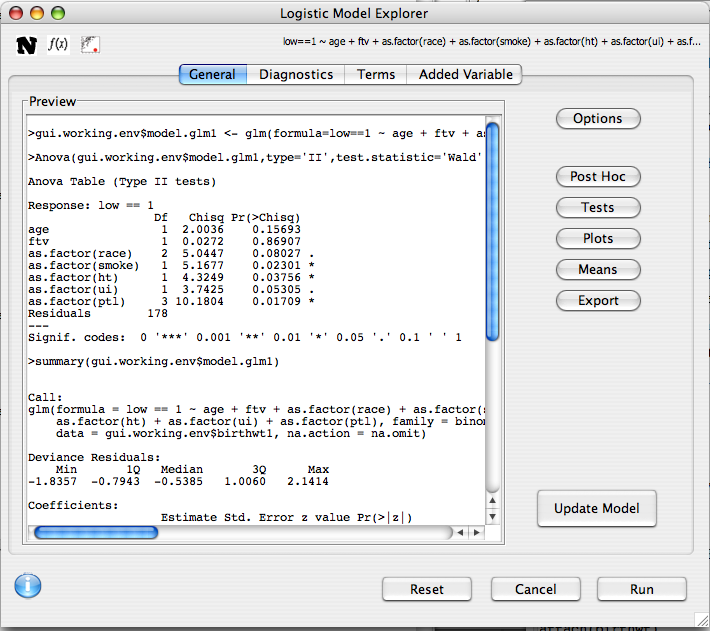Click the bold N icon in toolbar
This screenshot has width=710, height=631.
pos(26,45)
